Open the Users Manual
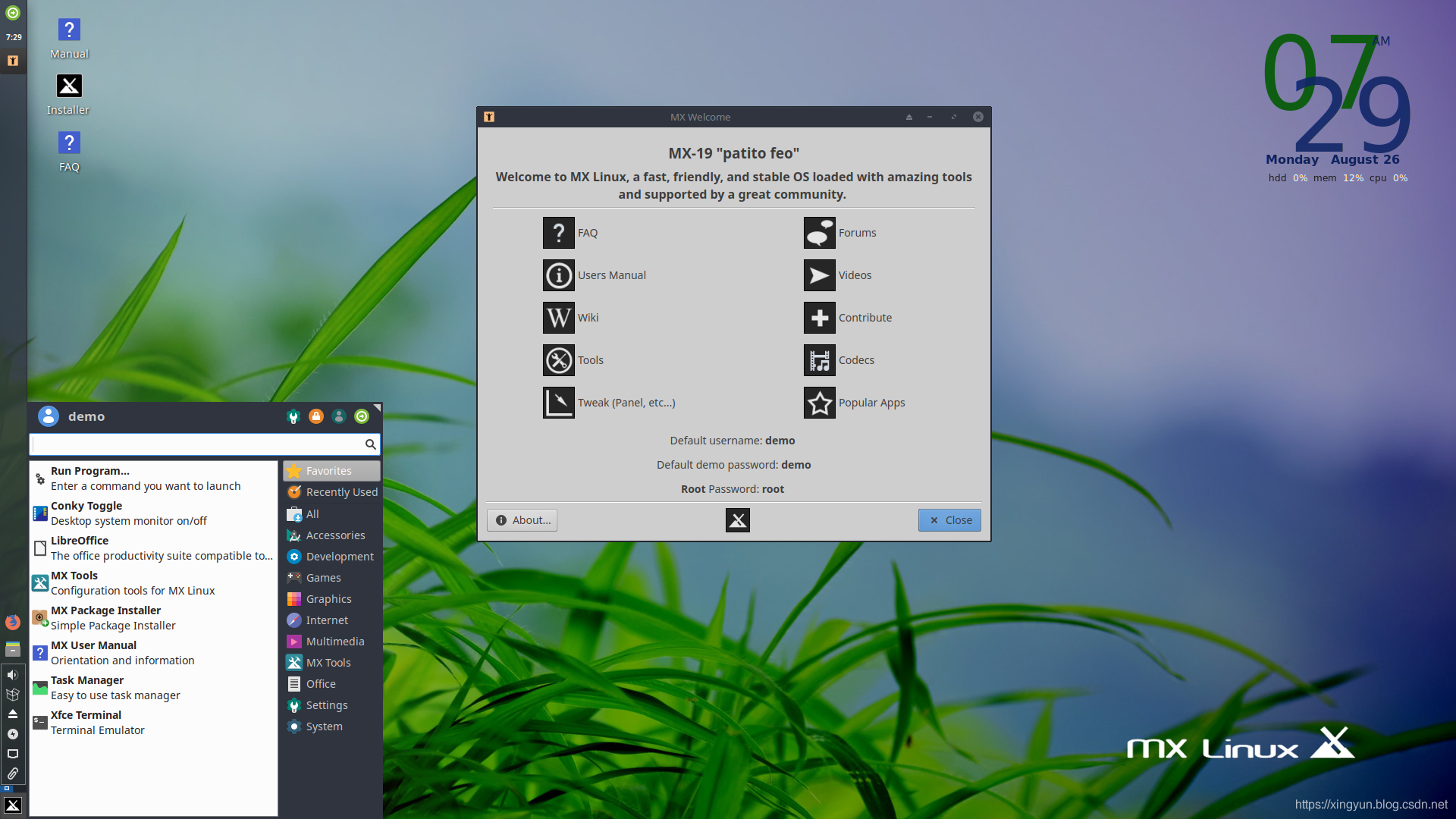The image size is (1456, 819). click(x=559, y=275)
